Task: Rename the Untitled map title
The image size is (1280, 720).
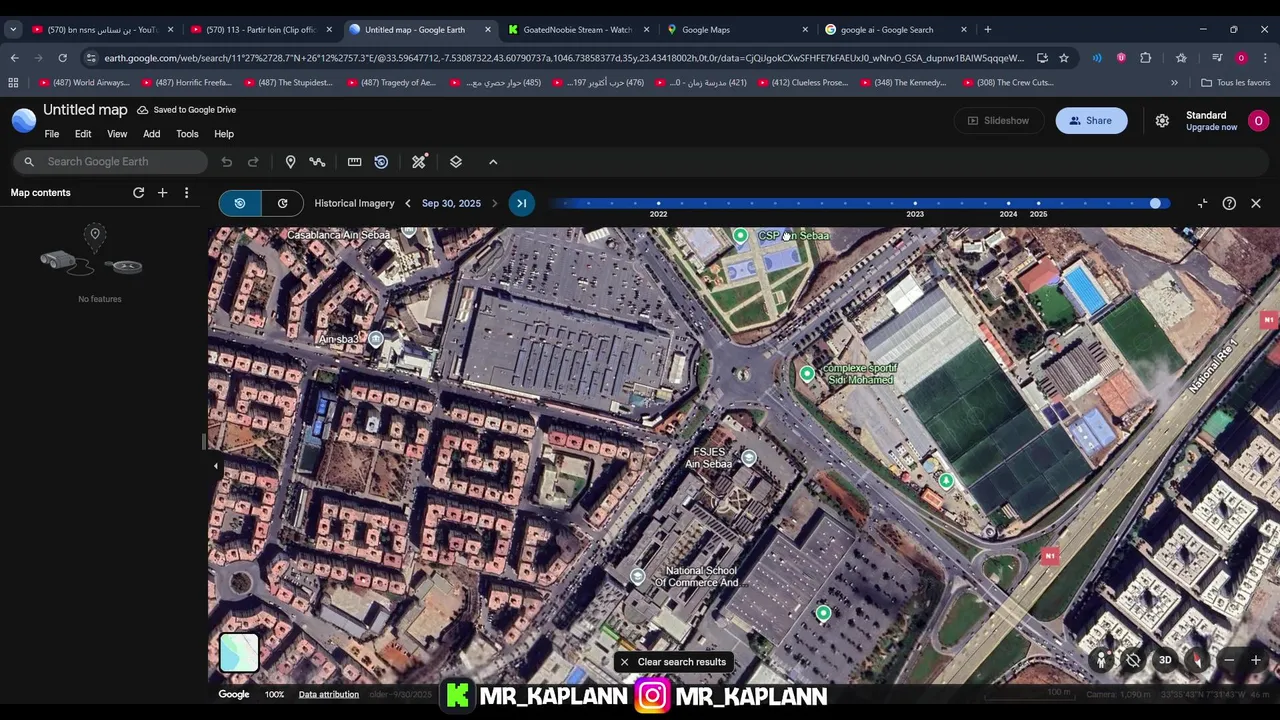Action: pos(85,110)
